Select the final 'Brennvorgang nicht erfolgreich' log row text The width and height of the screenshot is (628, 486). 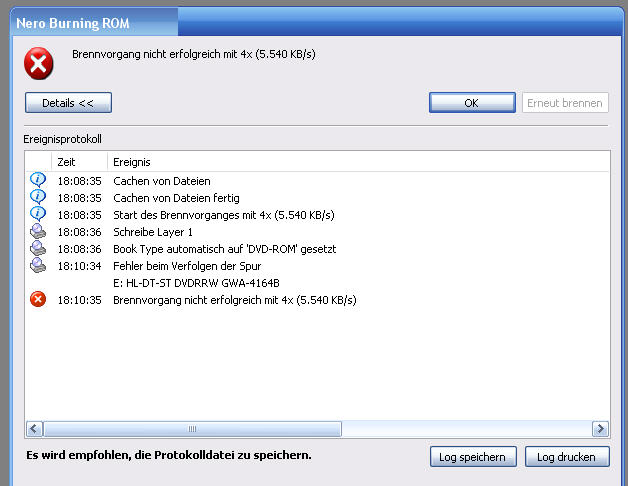[x=235, y=300]
